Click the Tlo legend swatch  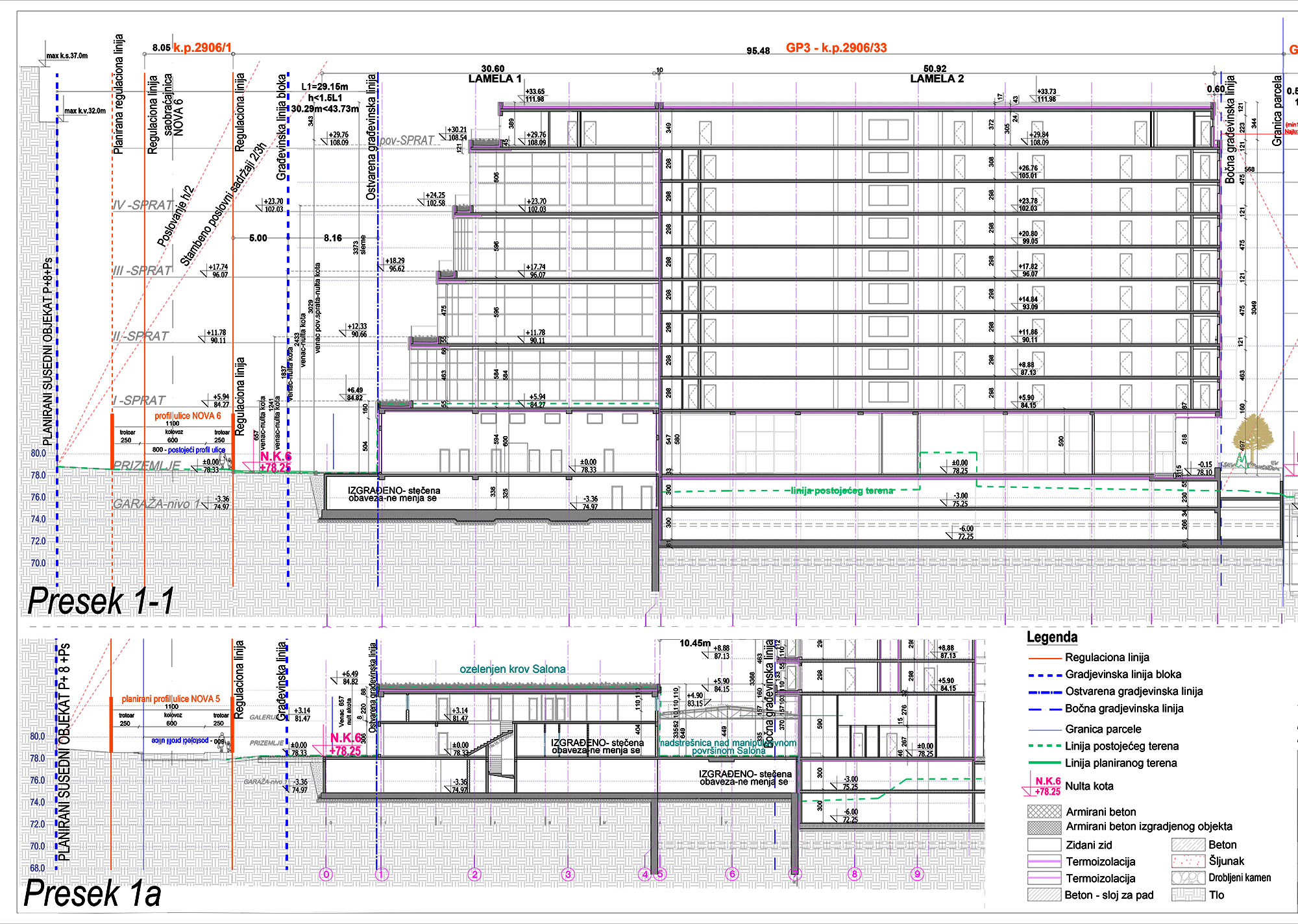click(1188, 895)
